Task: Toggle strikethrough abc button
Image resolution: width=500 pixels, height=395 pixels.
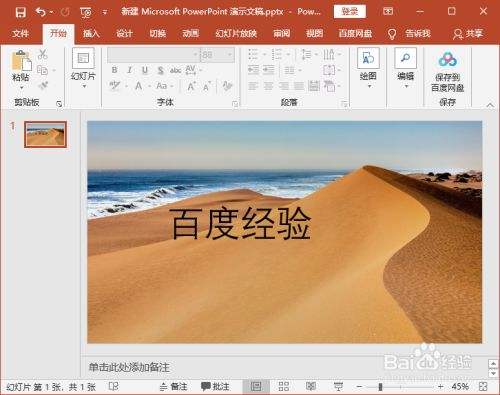Action: pyautogui.click(x=175, y=70)
